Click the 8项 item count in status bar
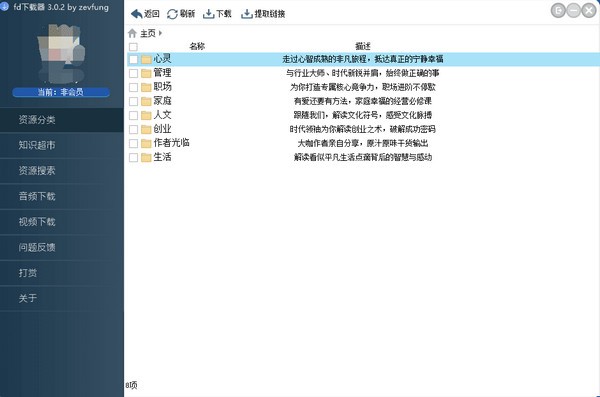Viewport: 600px width, 397px height. 131,385
